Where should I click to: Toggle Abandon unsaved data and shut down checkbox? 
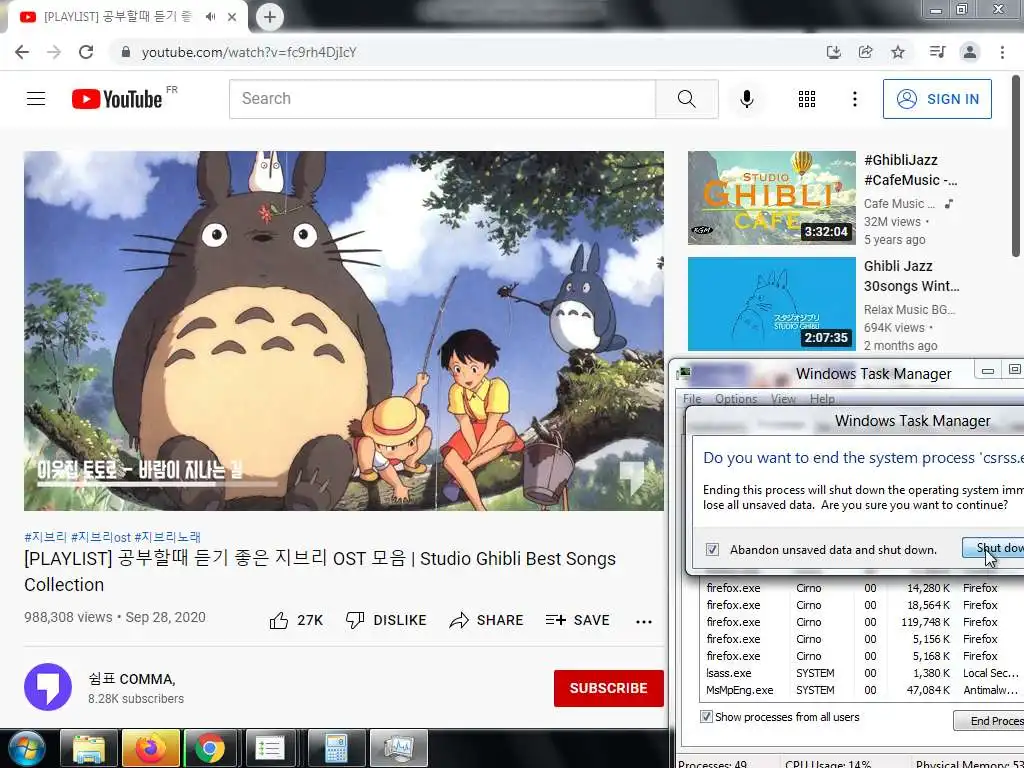click(x=712, y=550)
